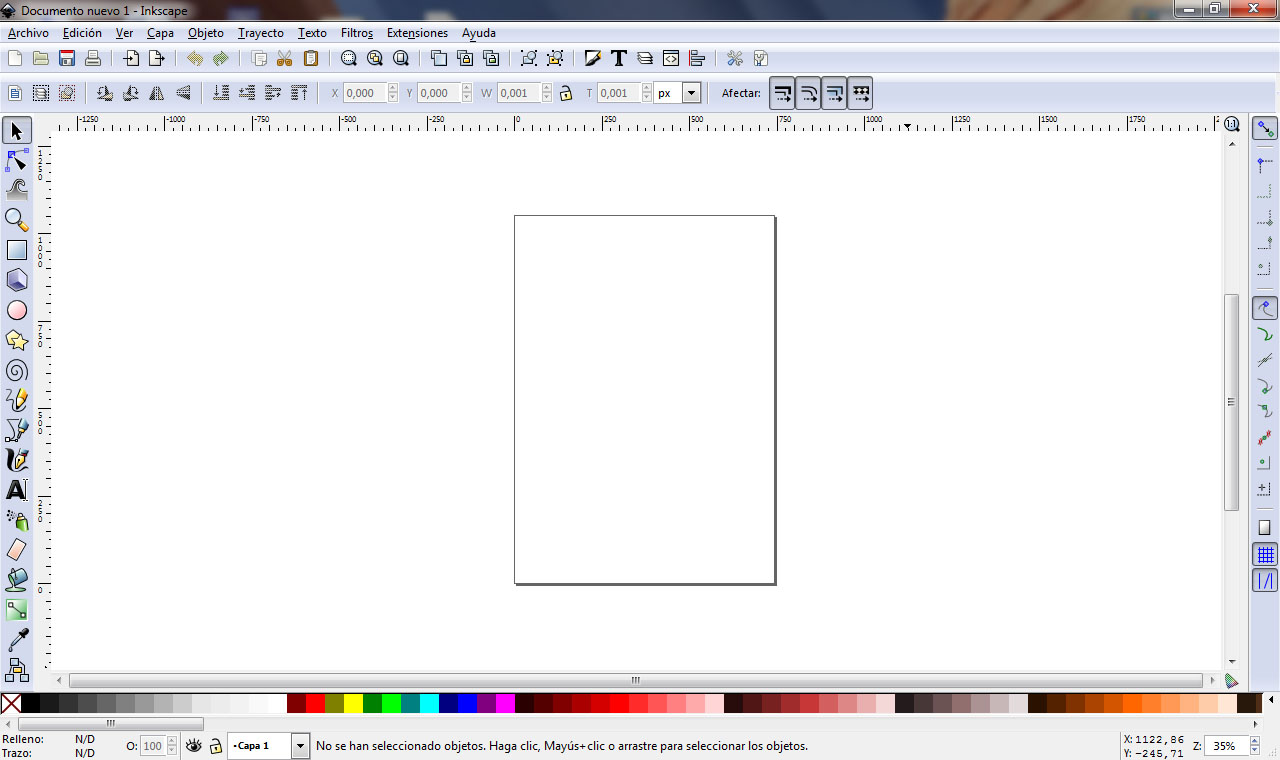Click the Print document icon
The height and width of the screenshot is (760, 1280).
coord(93,58)
